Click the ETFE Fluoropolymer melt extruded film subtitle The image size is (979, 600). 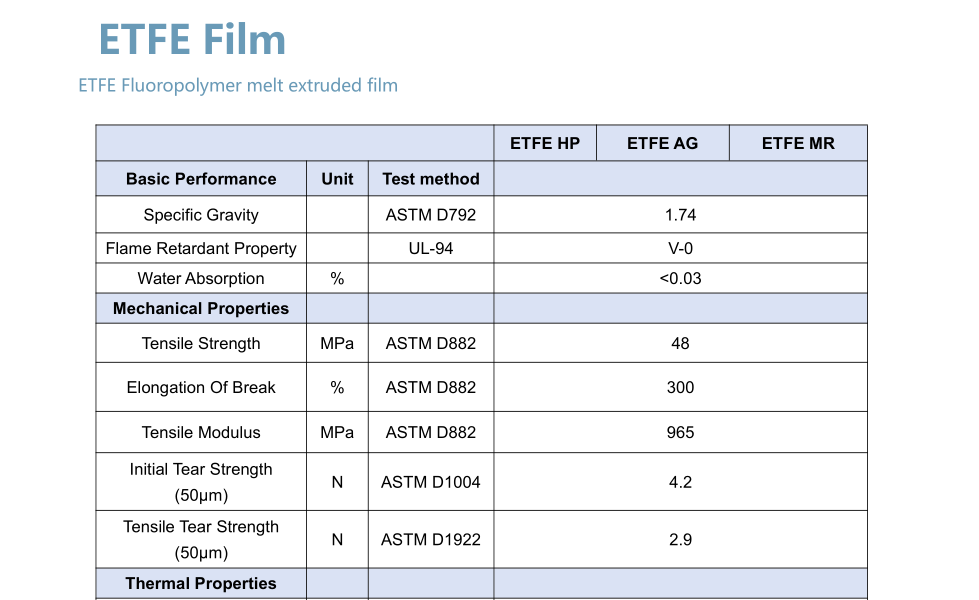coord(238,86)
